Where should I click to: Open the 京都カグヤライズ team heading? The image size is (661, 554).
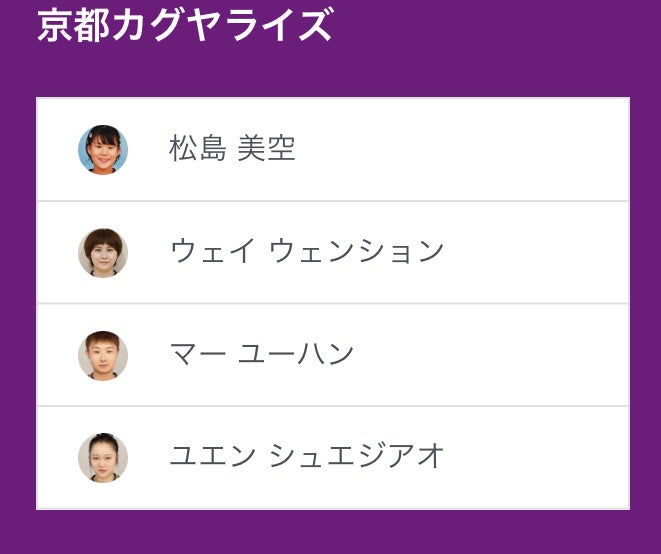click(x=184, y=26)
